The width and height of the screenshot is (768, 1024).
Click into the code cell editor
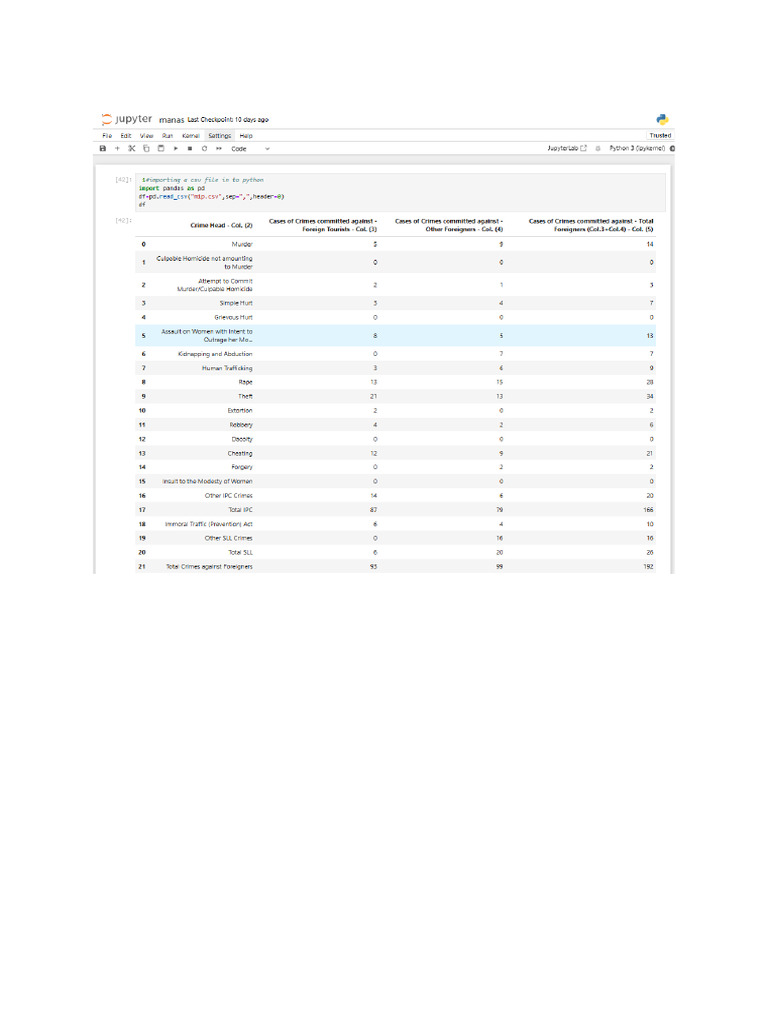click(400, 192)
